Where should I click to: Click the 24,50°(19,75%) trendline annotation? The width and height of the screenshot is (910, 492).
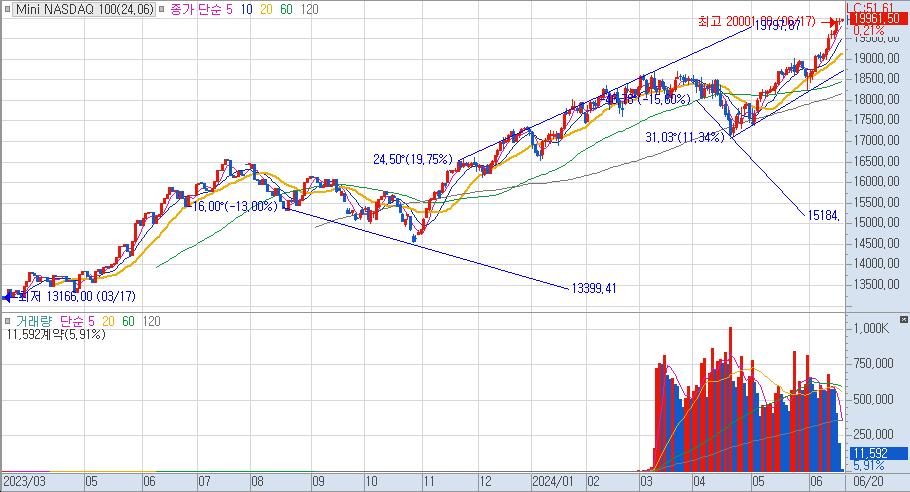[x=413, y=159]
